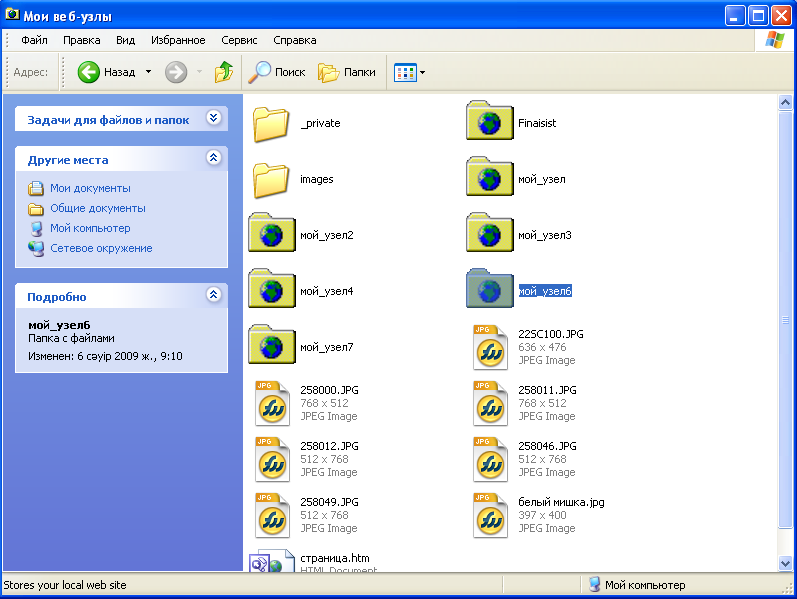The width and height of the screenshot is (797, 599).
Task: Select the 258049.JPG file icon
Action: pyautogui.click(x=272, y=515)
